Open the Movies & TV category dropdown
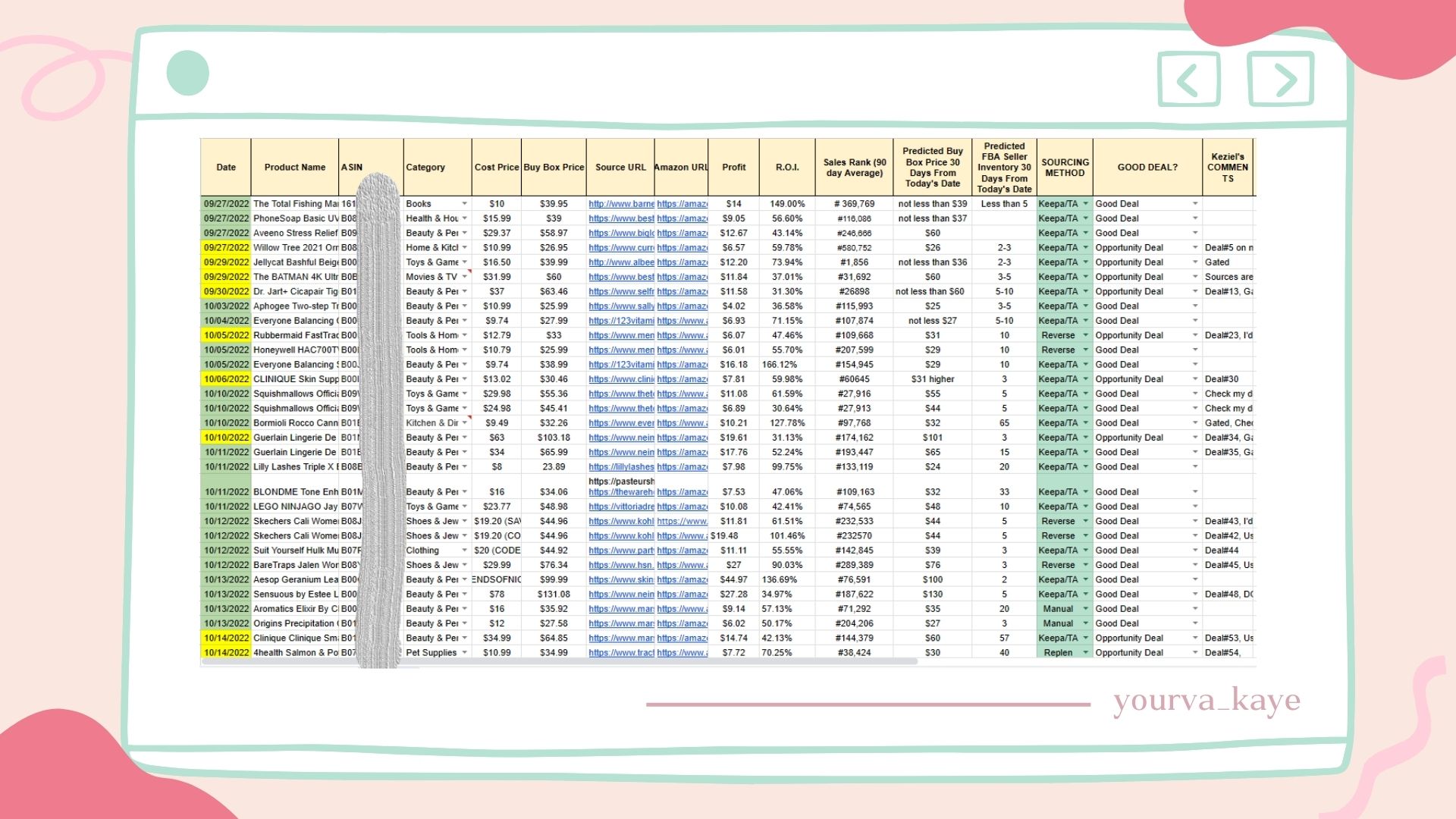Image resolution: width=1456 pixels, height=819 pixels. pos(465,277)
